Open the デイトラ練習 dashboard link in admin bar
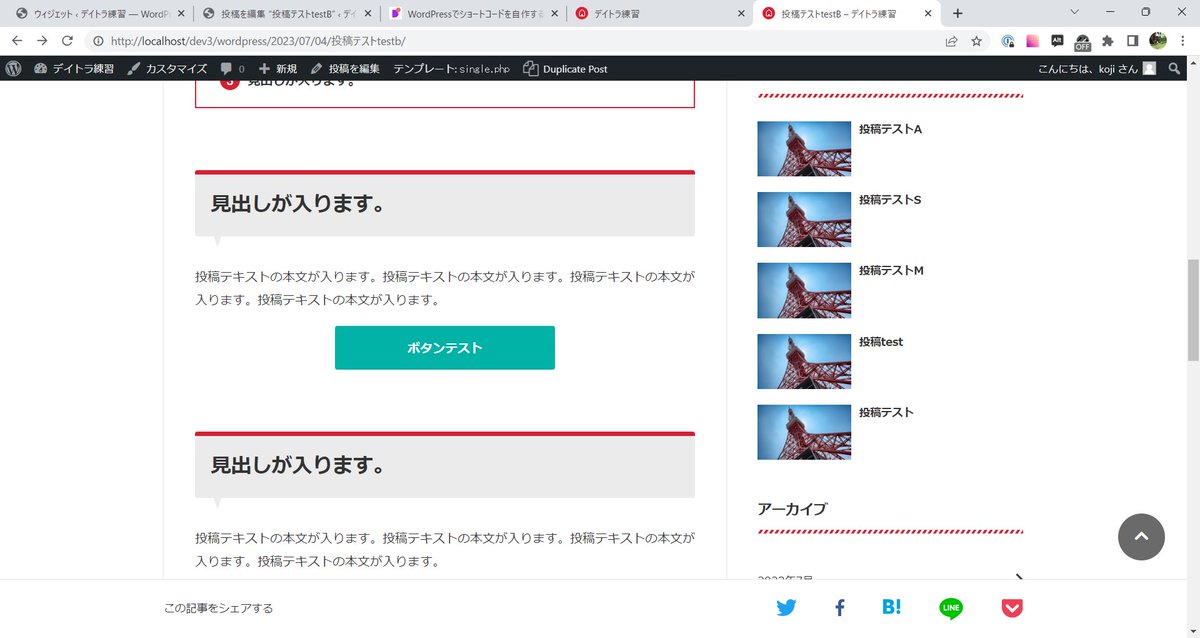Image resolution: width=1200 pixels, height=638 pixels. pyautogui.click(x=74, y=69)
